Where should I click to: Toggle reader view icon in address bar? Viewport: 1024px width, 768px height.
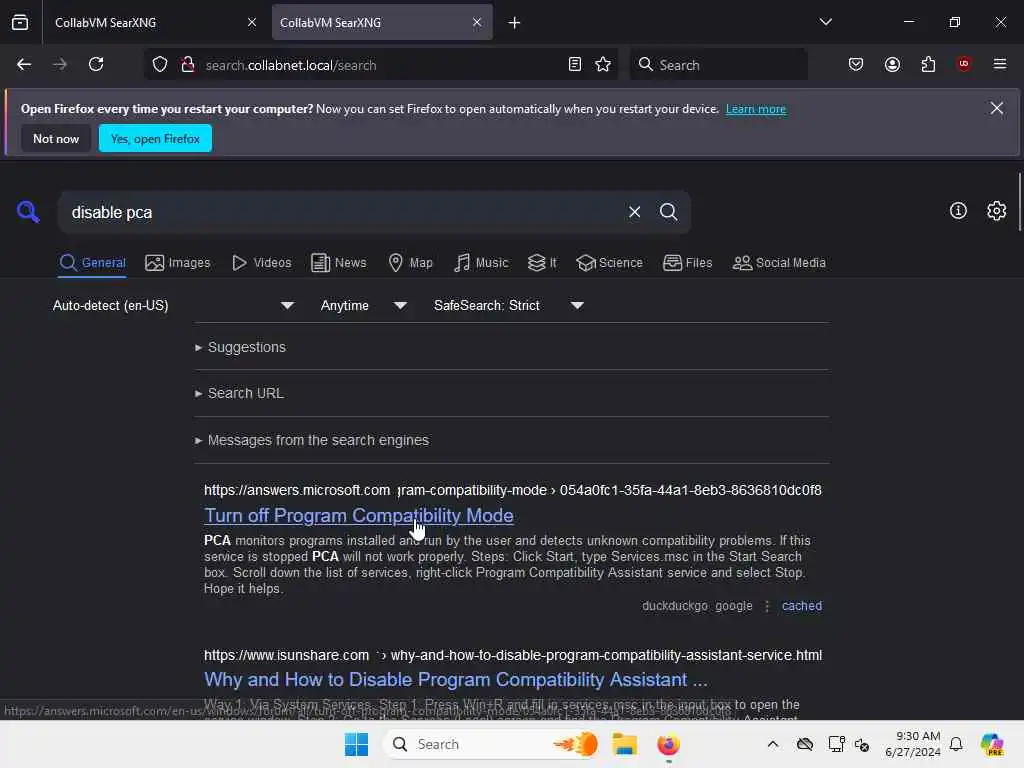pyautogui.click(x=575, y=65)
